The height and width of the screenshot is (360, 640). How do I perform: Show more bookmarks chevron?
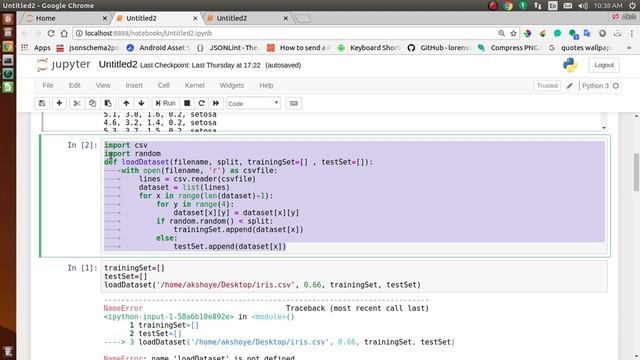tap(629, 48)
